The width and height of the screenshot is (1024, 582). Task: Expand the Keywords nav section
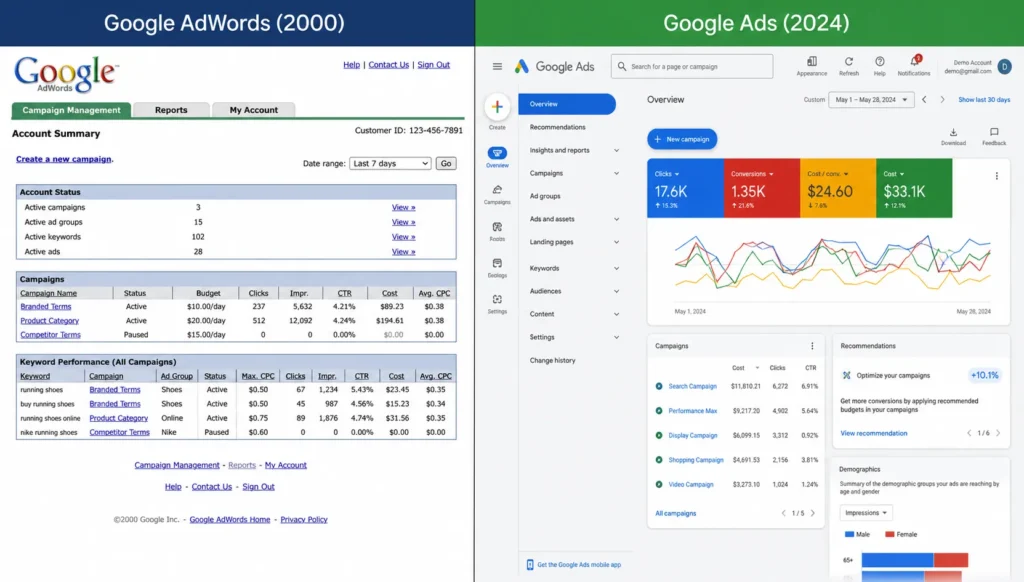616,268
